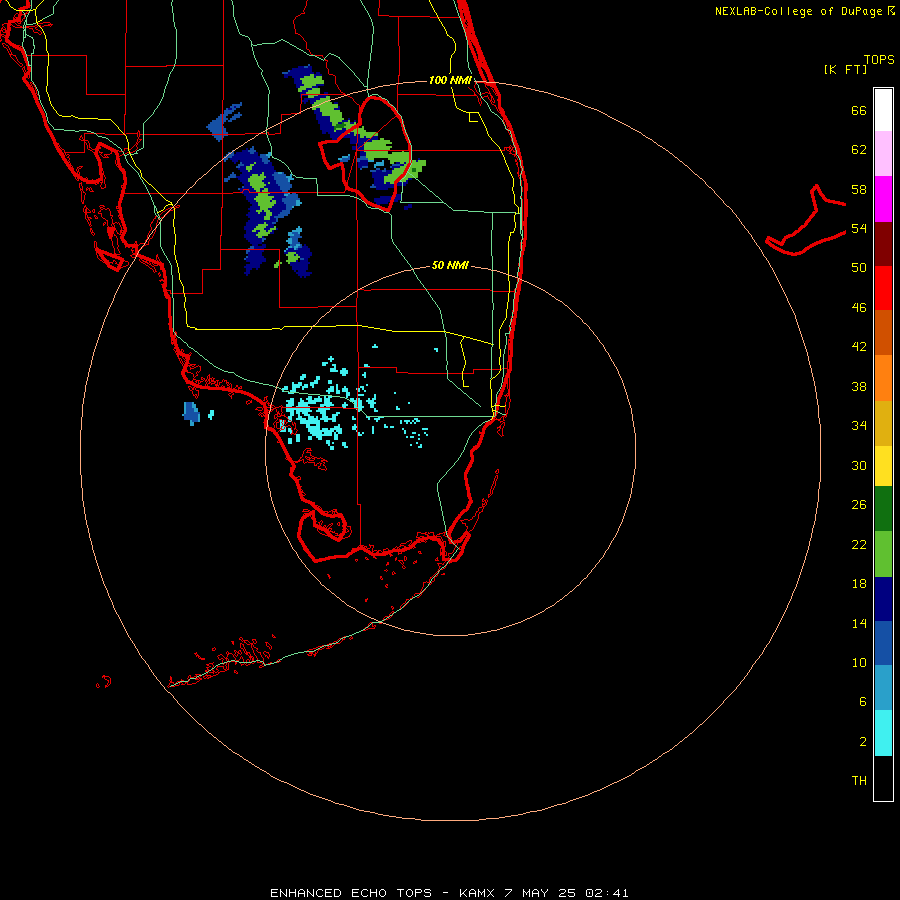This screenshot has height=900, width=900.
Task: Select the white 66 kft color swatch
Action: [883, 110]
